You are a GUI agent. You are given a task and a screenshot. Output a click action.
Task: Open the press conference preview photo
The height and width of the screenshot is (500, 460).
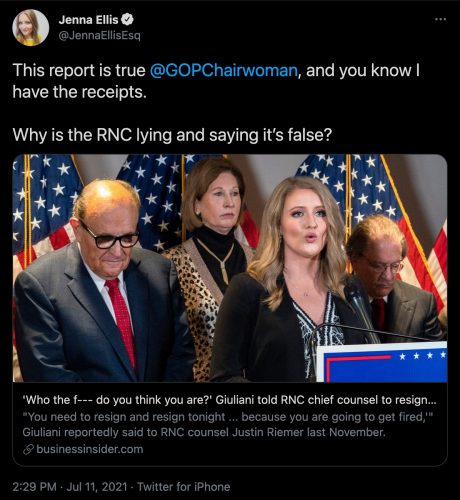(x=230, y=268)
